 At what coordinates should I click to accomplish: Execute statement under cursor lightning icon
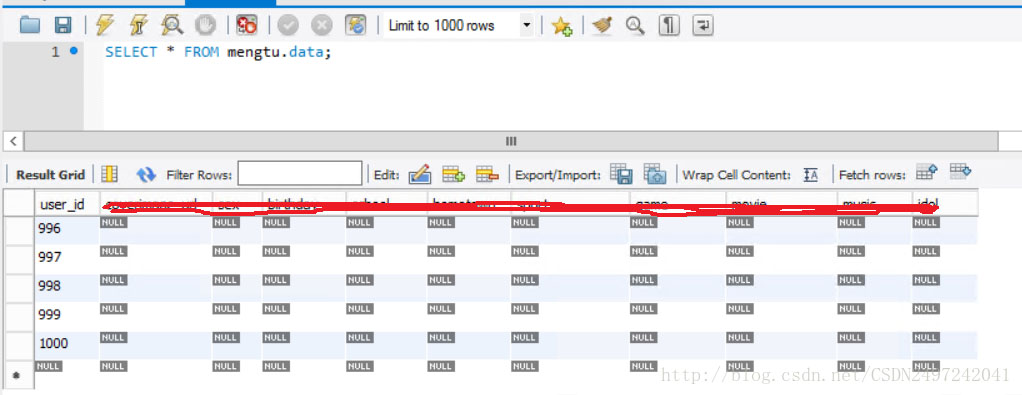[x=139, y=25]
